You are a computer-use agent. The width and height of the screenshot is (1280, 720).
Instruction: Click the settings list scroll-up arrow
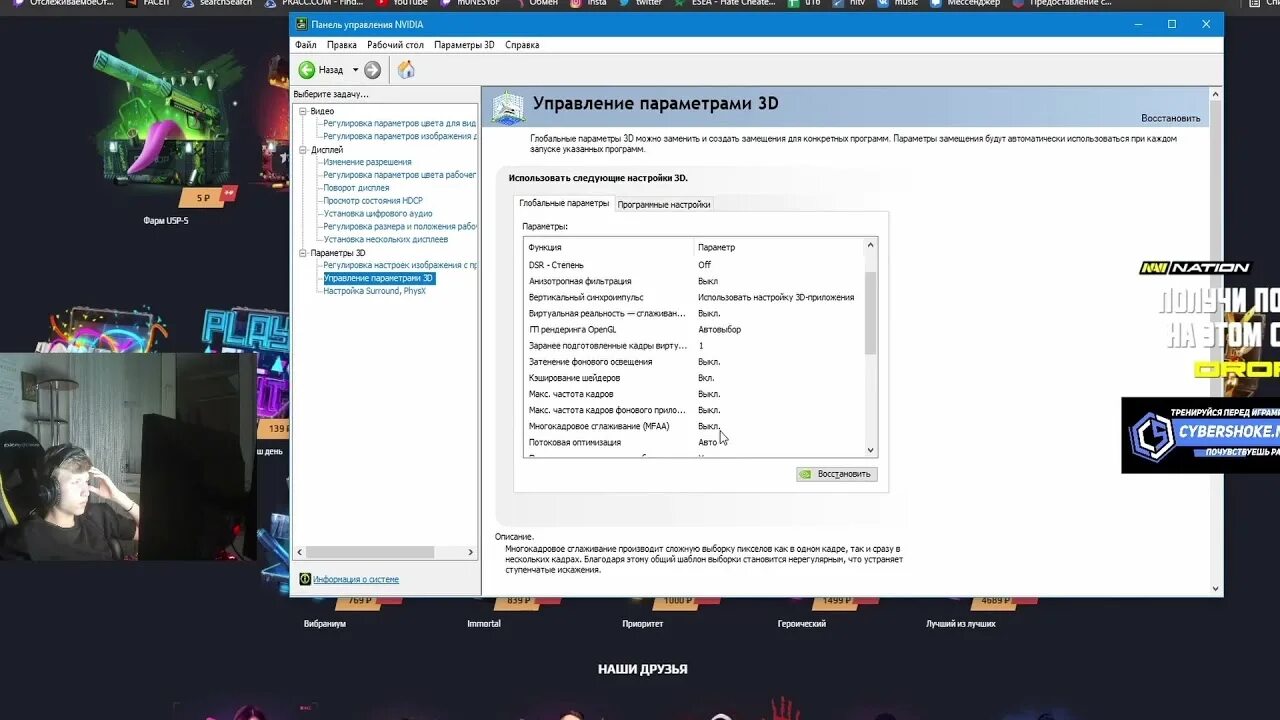click(870, 245)
